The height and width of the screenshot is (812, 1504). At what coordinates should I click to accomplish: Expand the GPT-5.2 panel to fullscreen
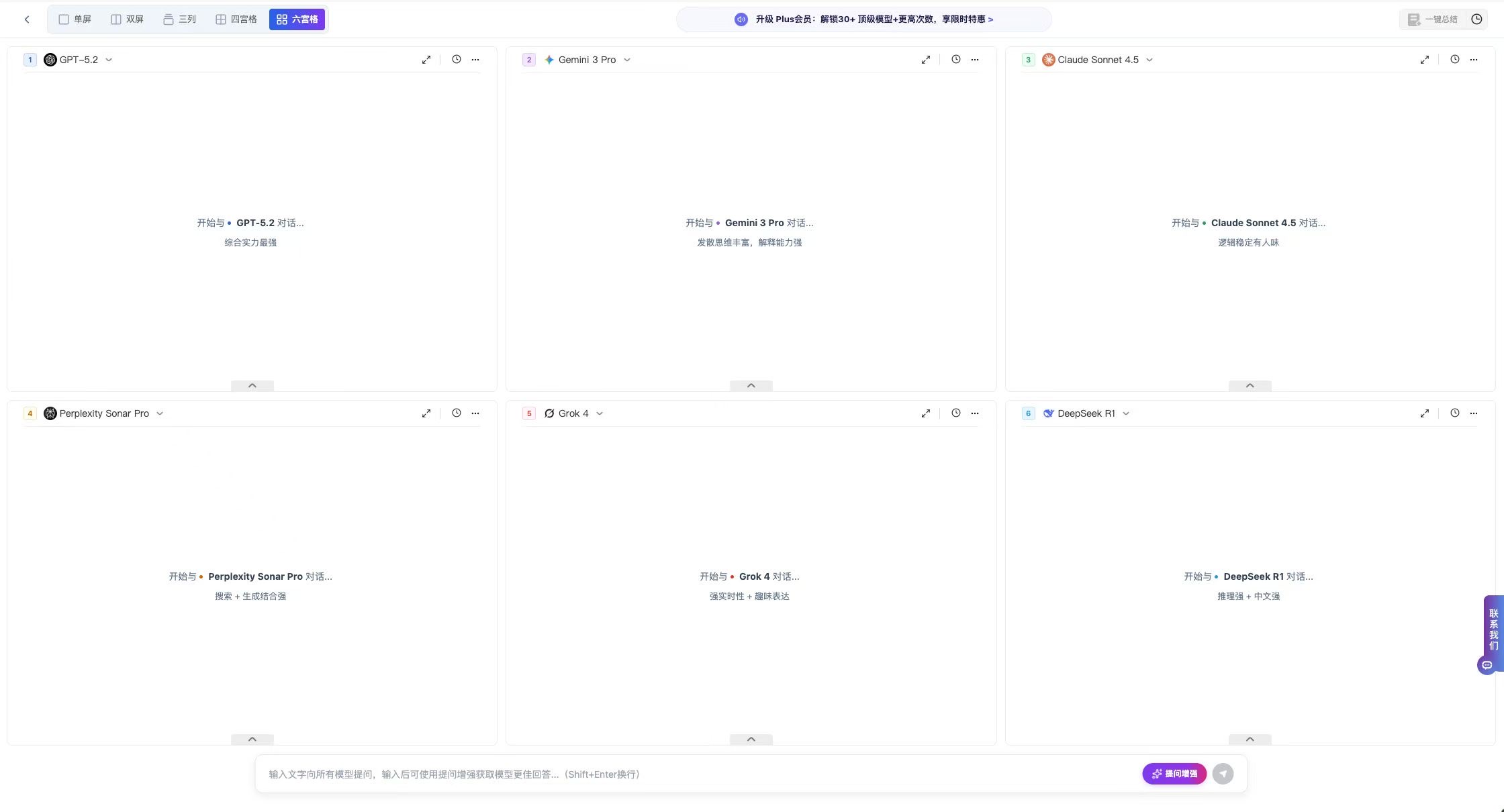[x=426, y=60]
